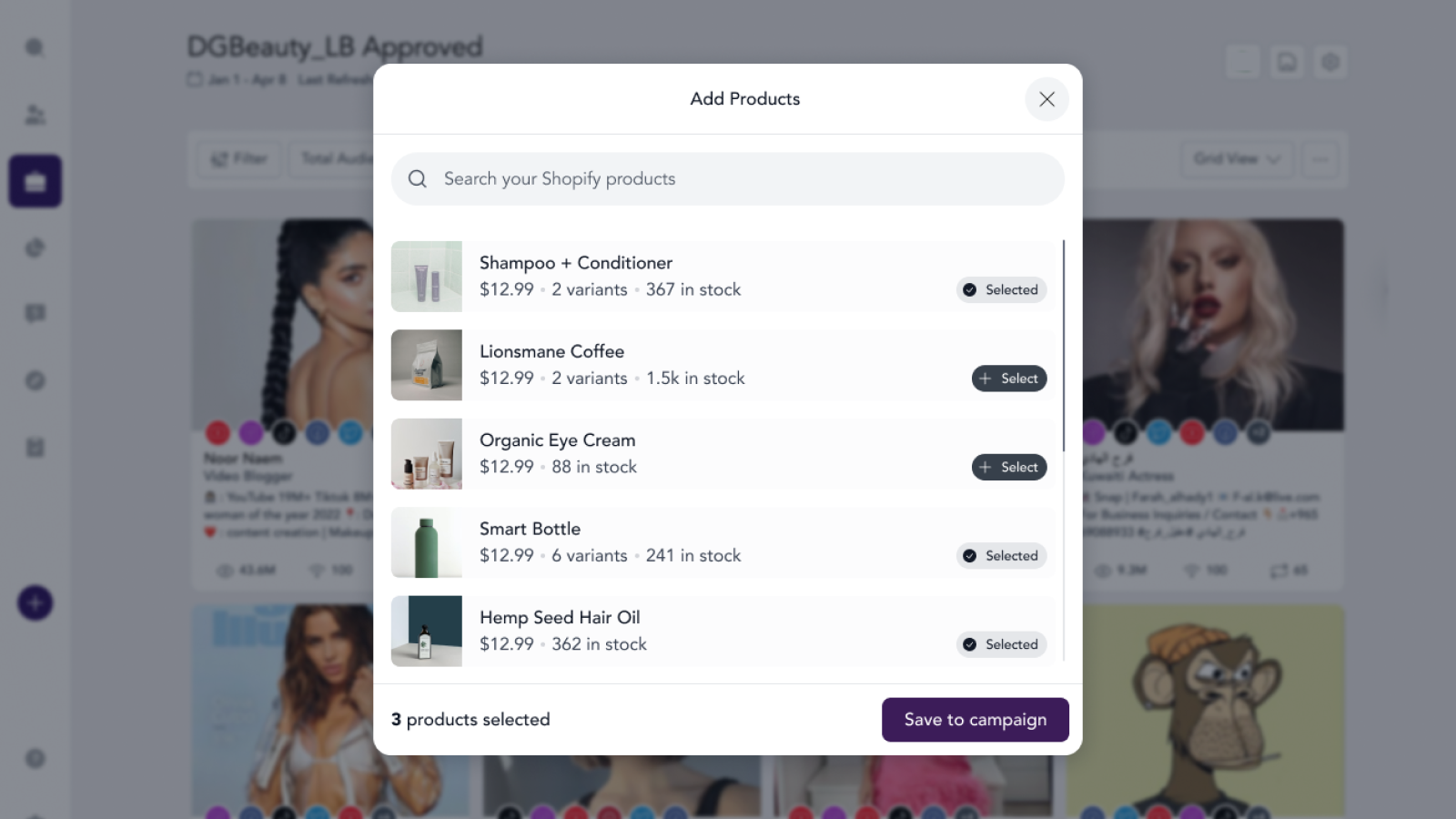Click the purple plus sidebar button
The image size is (1456, 819).
pos(35,602)
